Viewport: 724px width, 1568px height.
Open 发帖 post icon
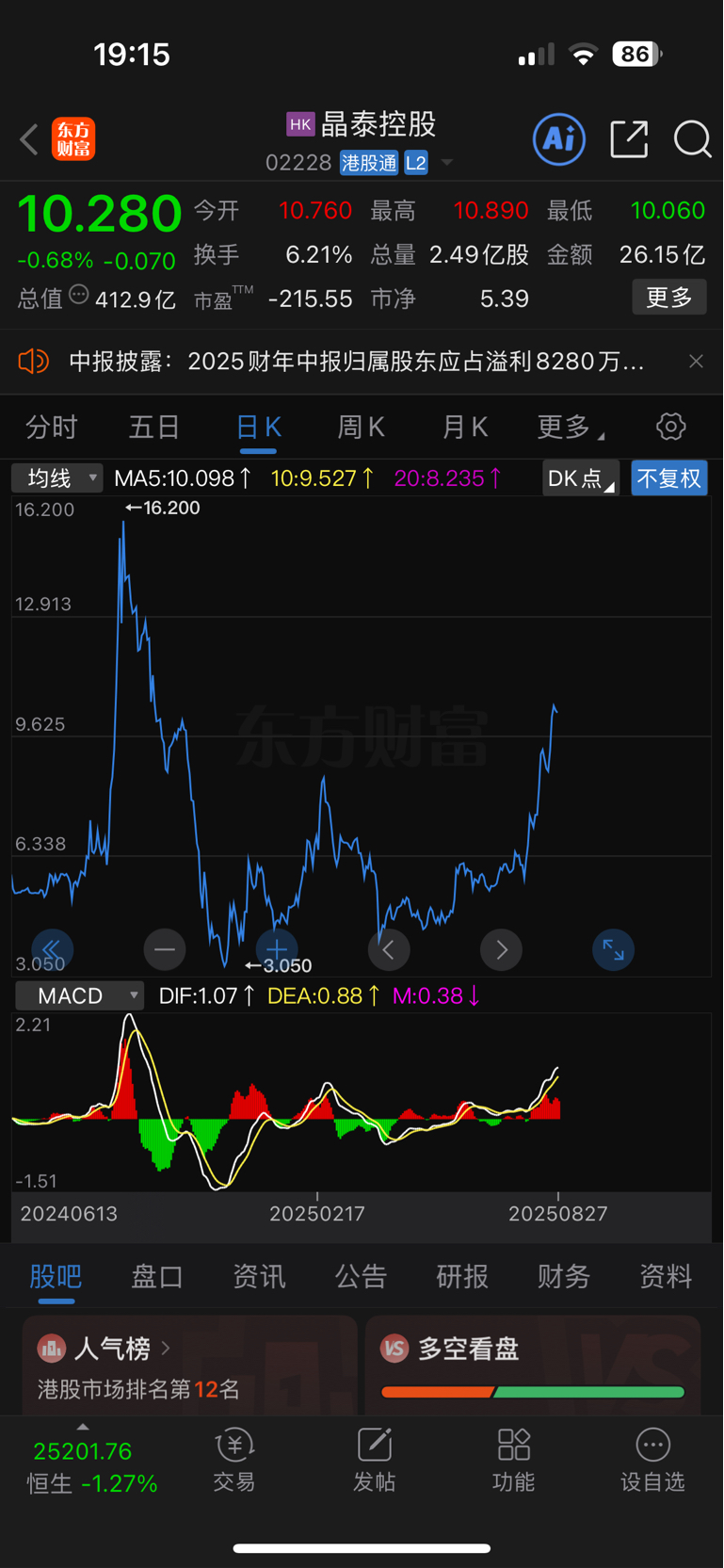[374, 1461]
